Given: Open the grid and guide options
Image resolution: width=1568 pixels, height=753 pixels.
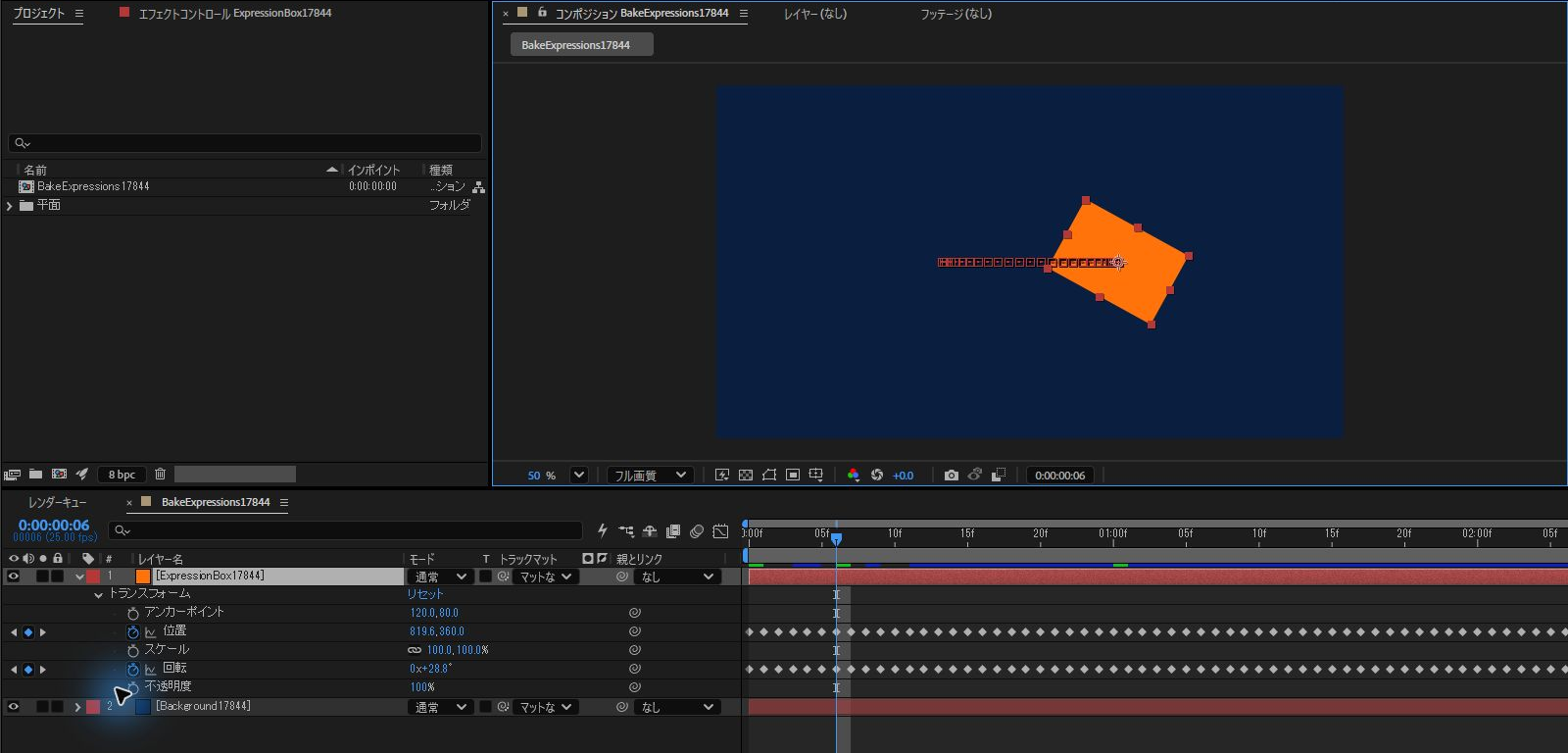Looking at the screenshot, I should 815,476.
